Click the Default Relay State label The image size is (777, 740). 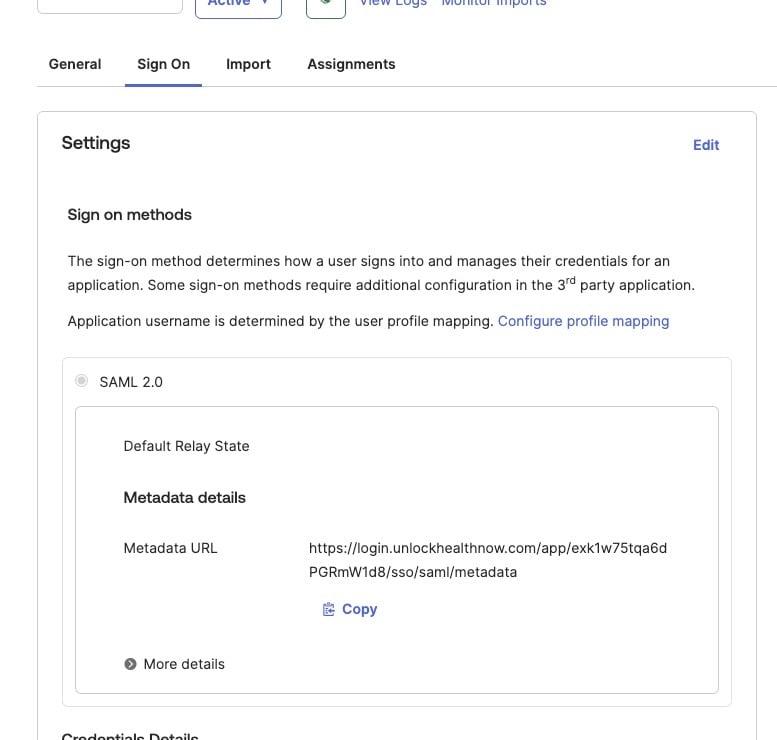(x=186, y=446)
